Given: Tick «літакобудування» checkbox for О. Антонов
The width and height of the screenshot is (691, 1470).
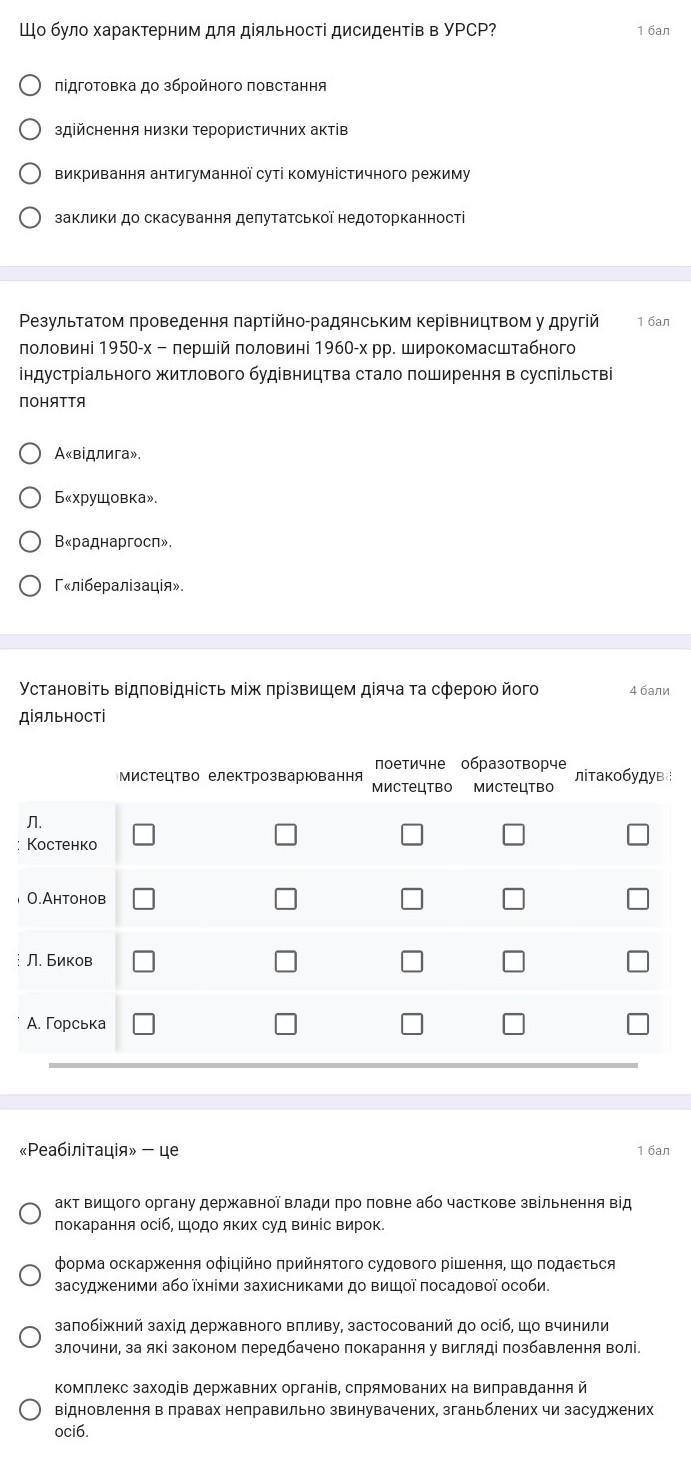Looking at the screenshot, I should click(638, 898).
